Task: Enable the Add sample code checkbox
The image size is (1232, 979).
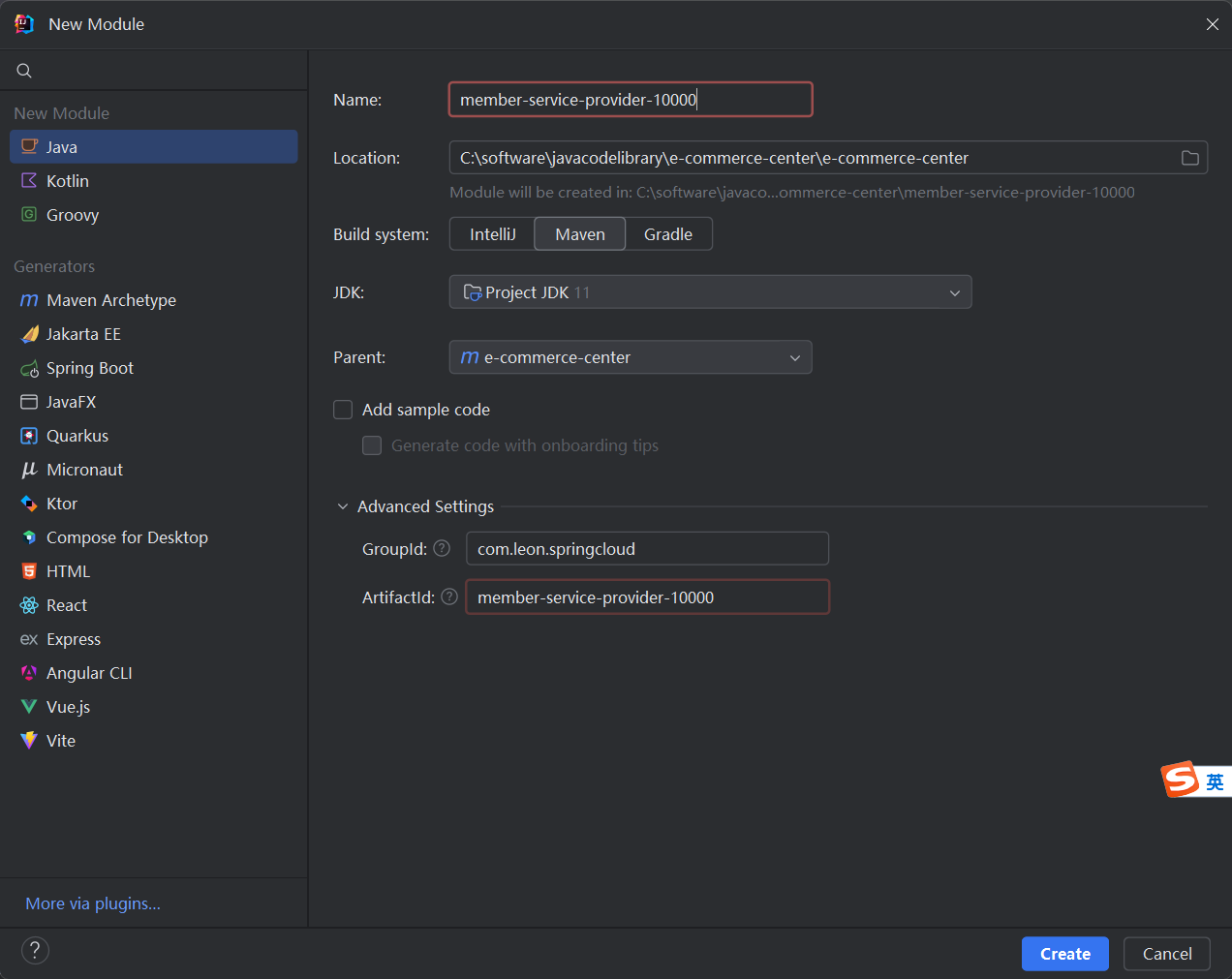Action: coord(343,410)
